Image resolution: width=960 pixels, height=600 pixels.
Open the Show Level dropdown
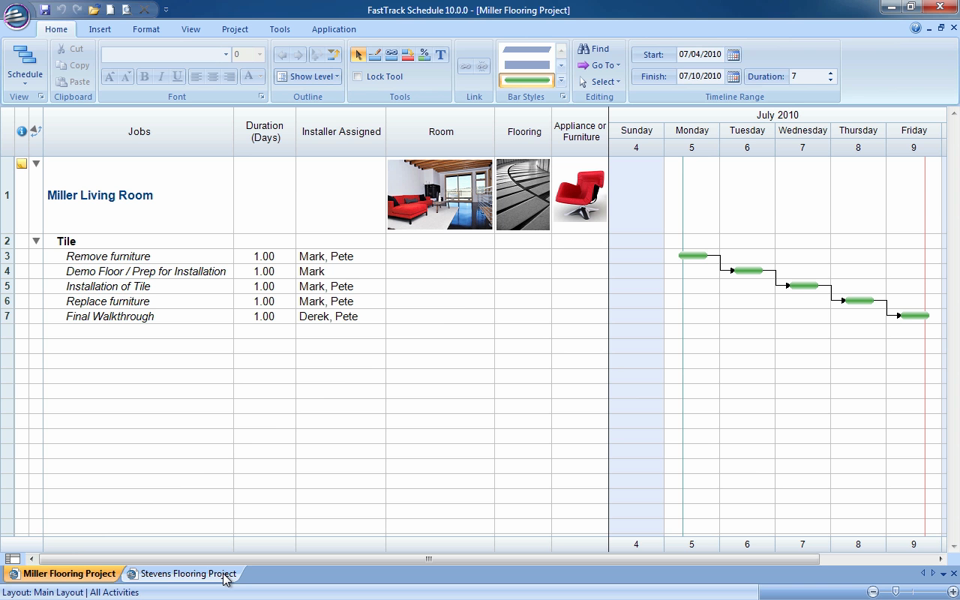pos(308,77)
